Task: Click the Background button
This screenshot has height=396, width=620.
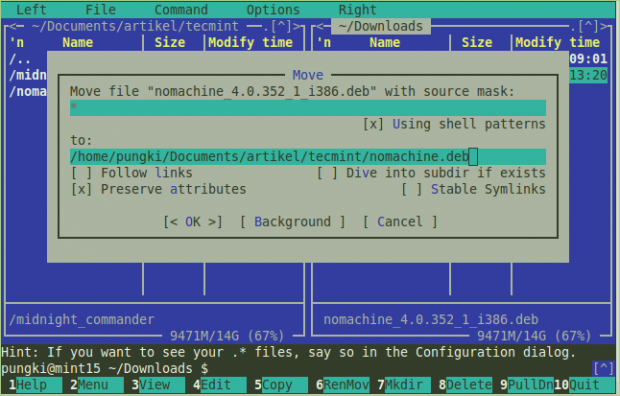Action: click(293, 222)
